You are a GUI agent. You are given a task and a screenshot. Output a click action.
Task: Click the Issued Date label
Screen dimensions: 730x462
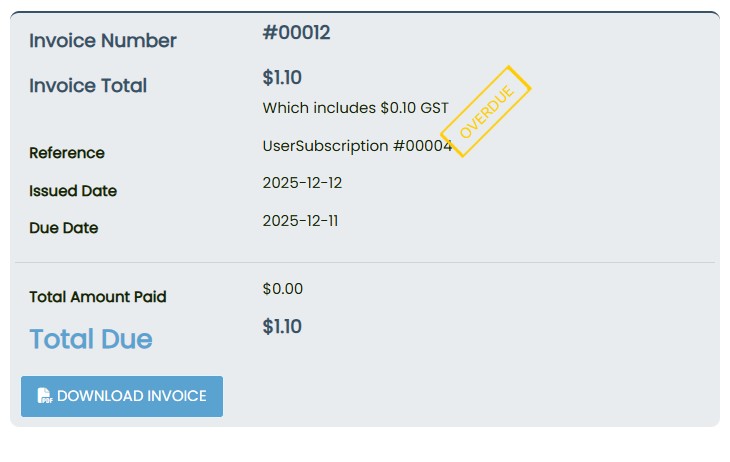click(x=73, y=191)
